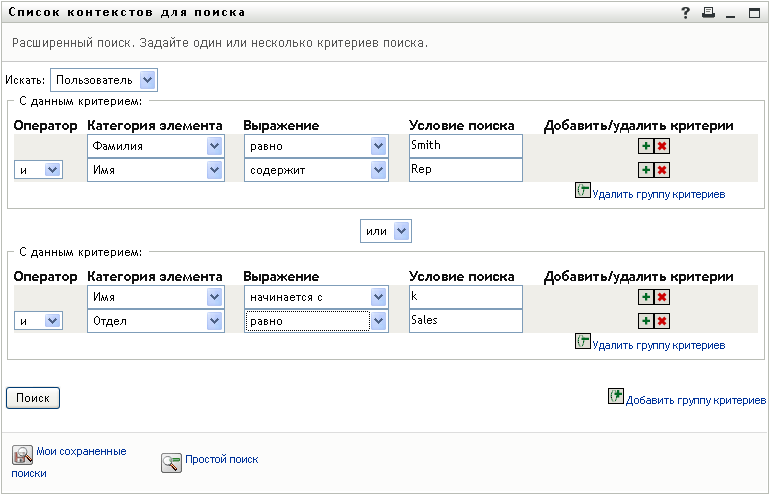The height and width of the screenshot is (496, 769).
Task: Click first 'Удалить группу критериев' link
Action: 658,194
